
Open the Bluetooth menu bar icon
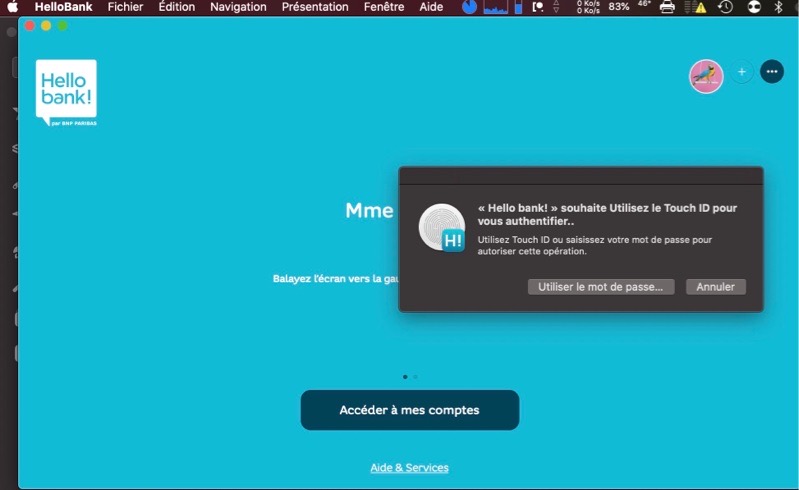click(779, 7)
